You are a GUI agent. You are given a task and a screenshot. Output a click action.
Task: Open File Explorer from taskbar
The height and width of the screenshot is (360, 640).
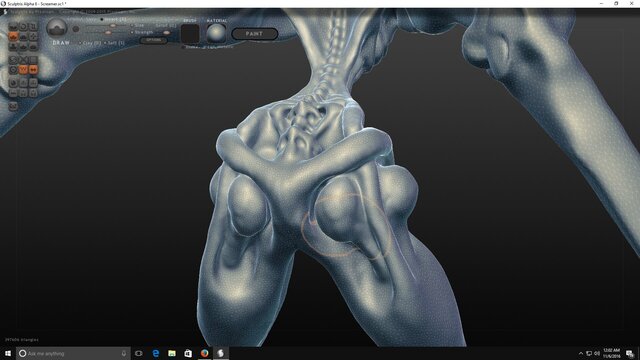coord(172,353)
